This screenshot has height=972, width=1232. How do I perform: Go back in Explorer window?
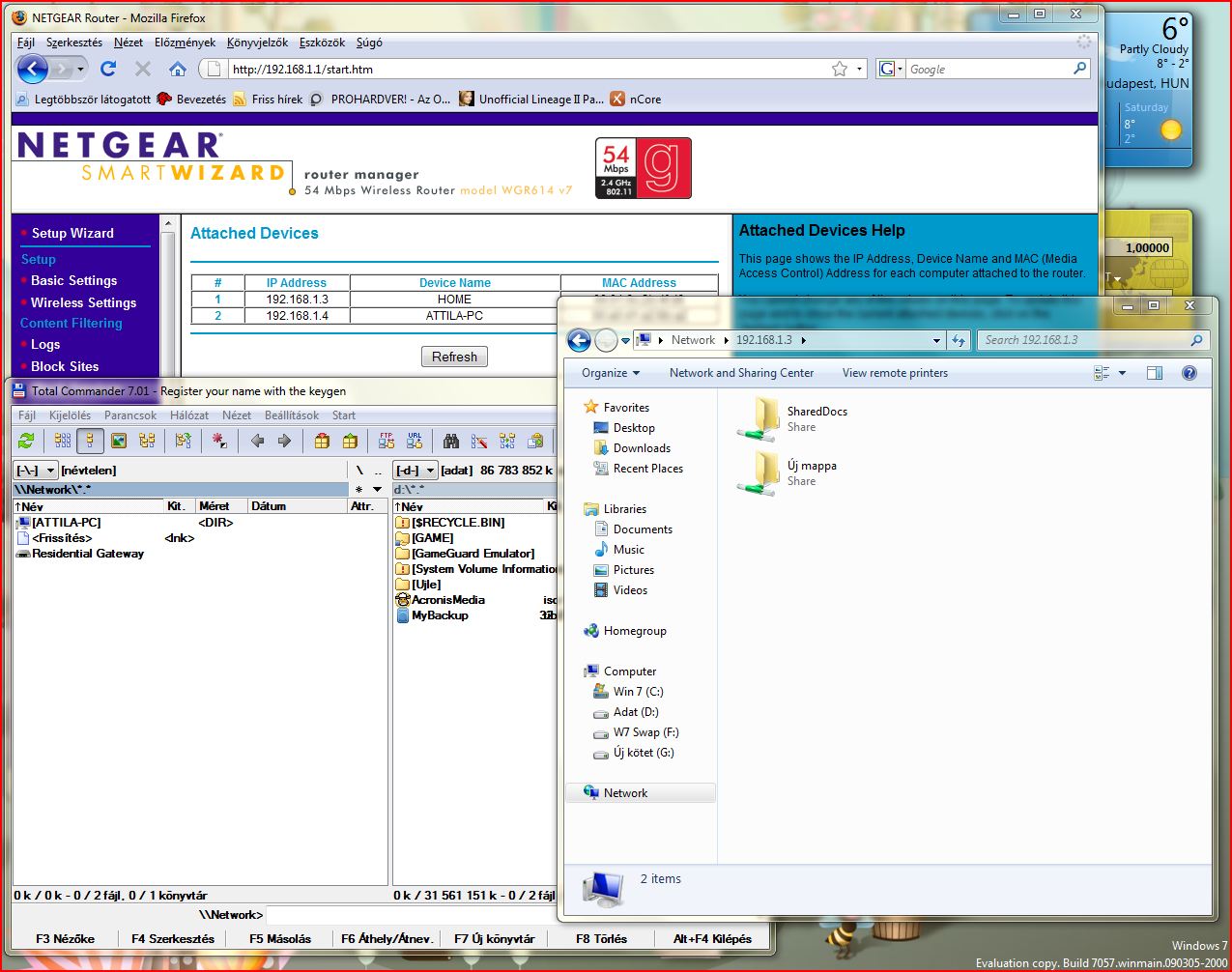[579, 340]
